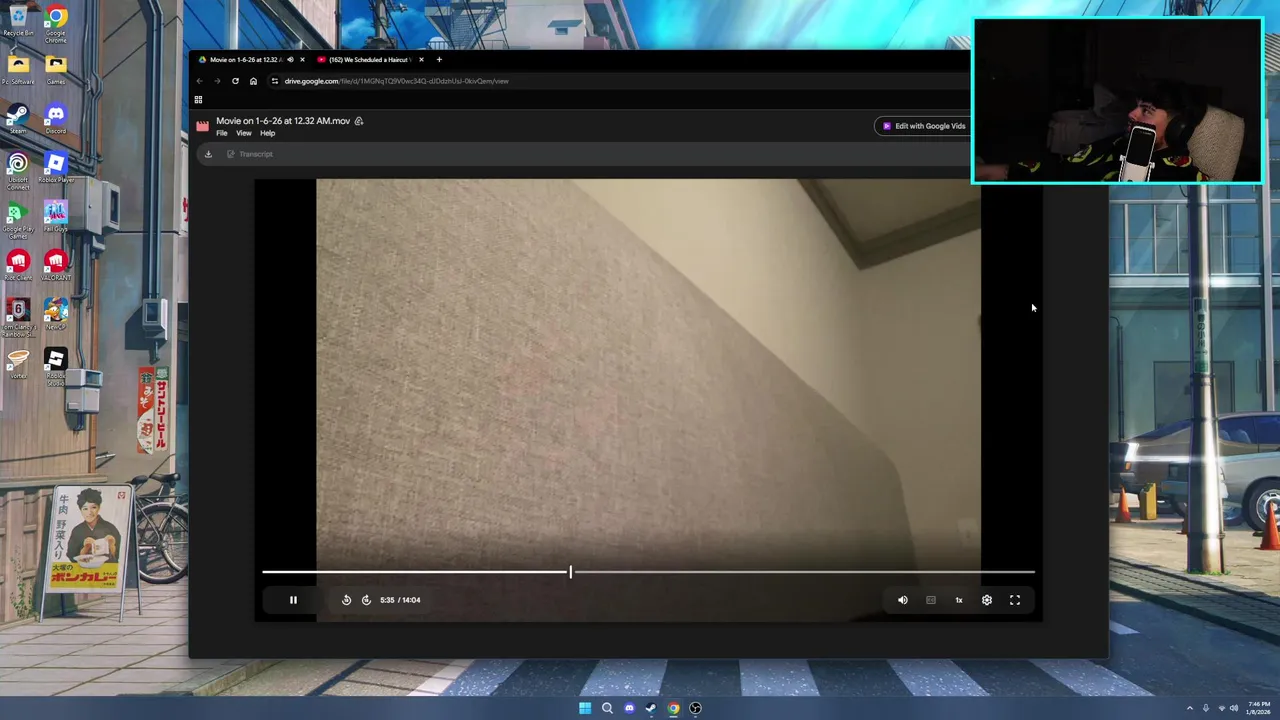This screenshot has width=1280, height=720.
Task: Toggle closed captions on the player
Action: [931, 600]
